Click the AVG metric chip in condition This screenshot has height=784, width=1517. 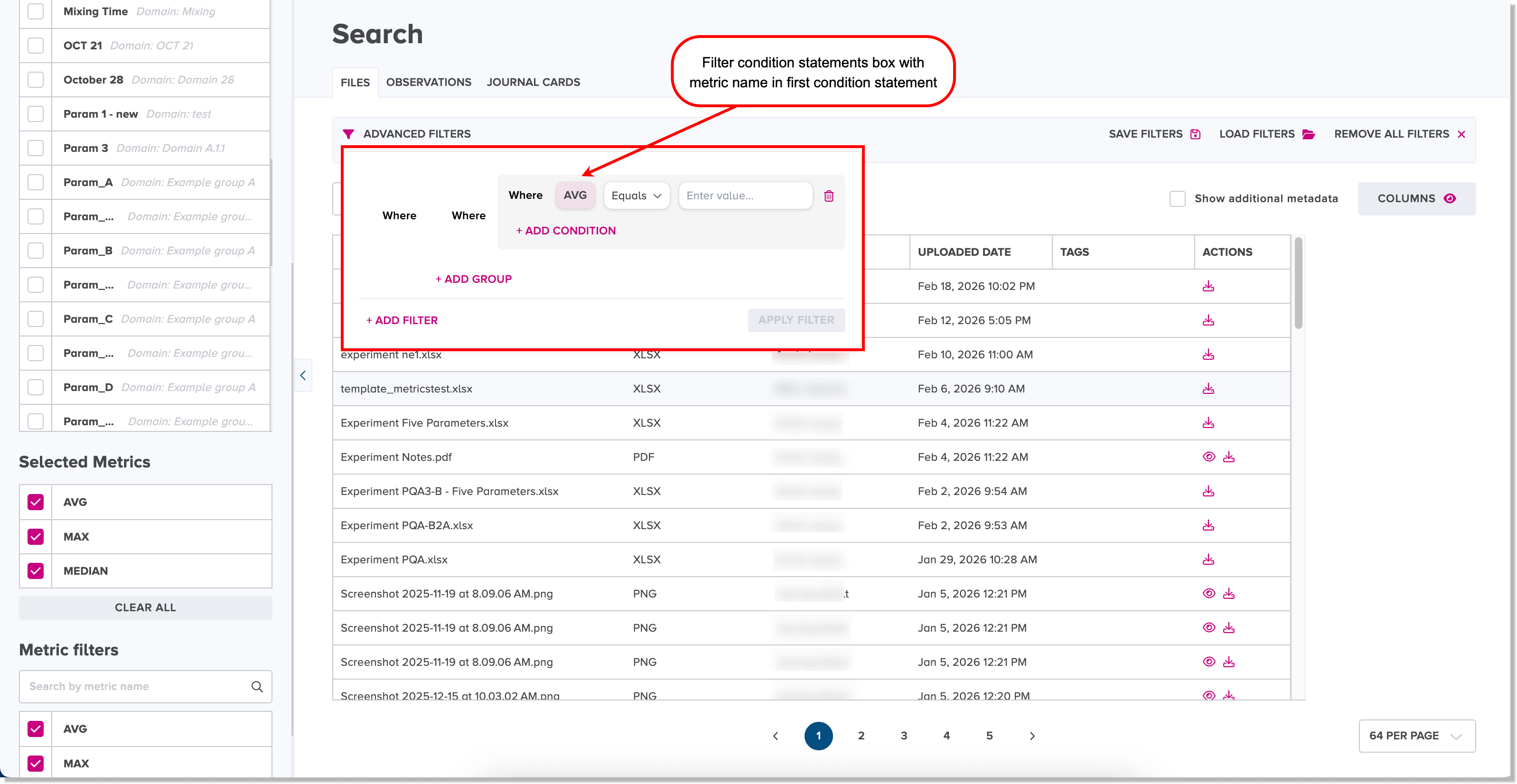click(575, 195)
